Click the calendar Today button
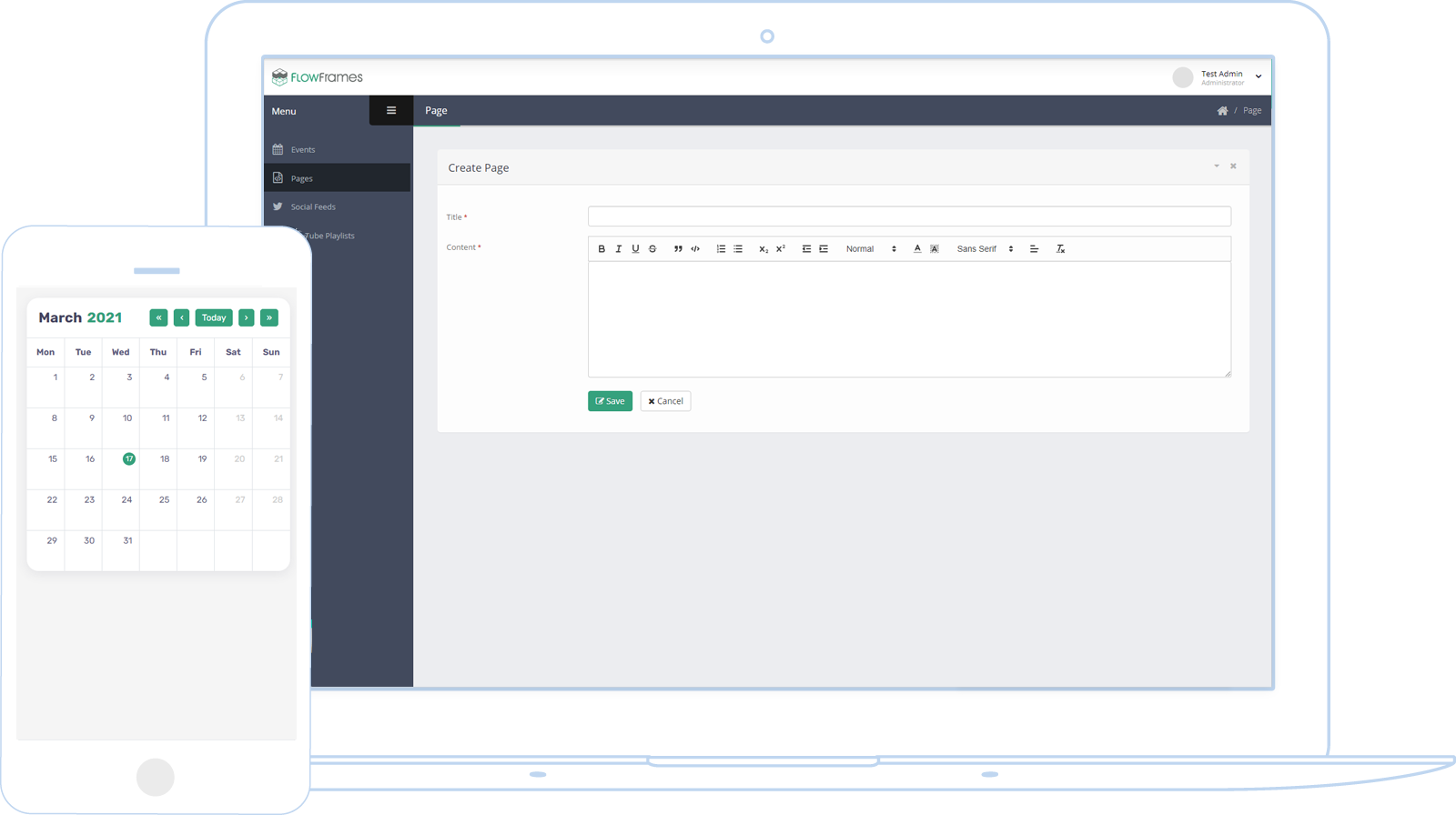Screen dimensions: 1456x815 (x=214, y=317)
